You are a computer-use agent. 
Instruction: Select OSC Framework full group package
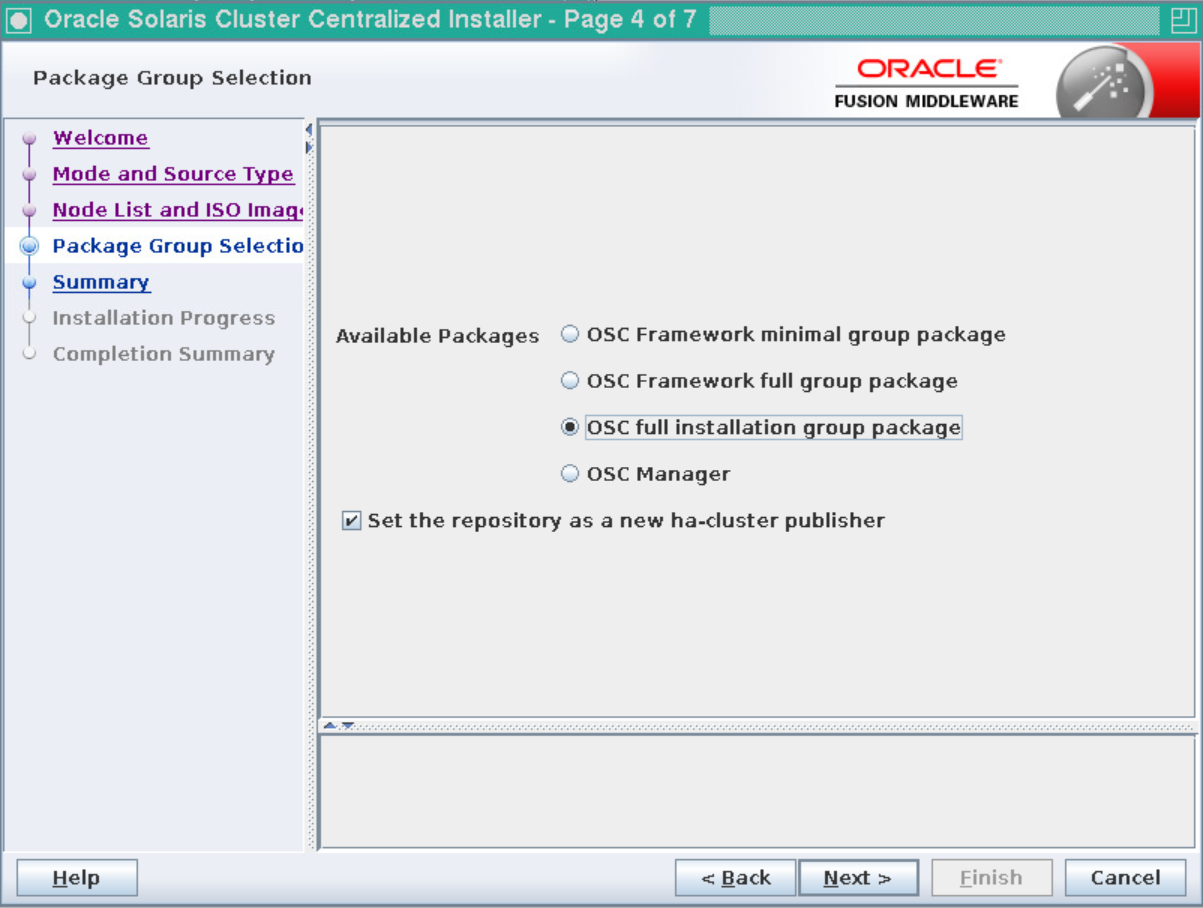(x=570, y=381)
